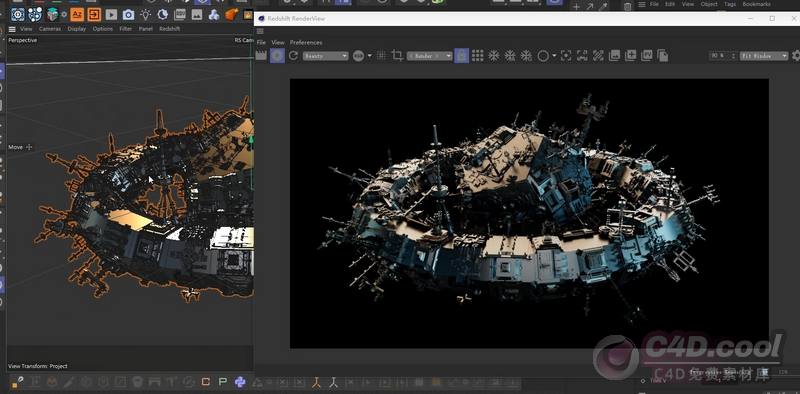This screenshot has height=394, width=800.
Task: Open View menu in Redshift RenderView
Action: coord(278,42)
